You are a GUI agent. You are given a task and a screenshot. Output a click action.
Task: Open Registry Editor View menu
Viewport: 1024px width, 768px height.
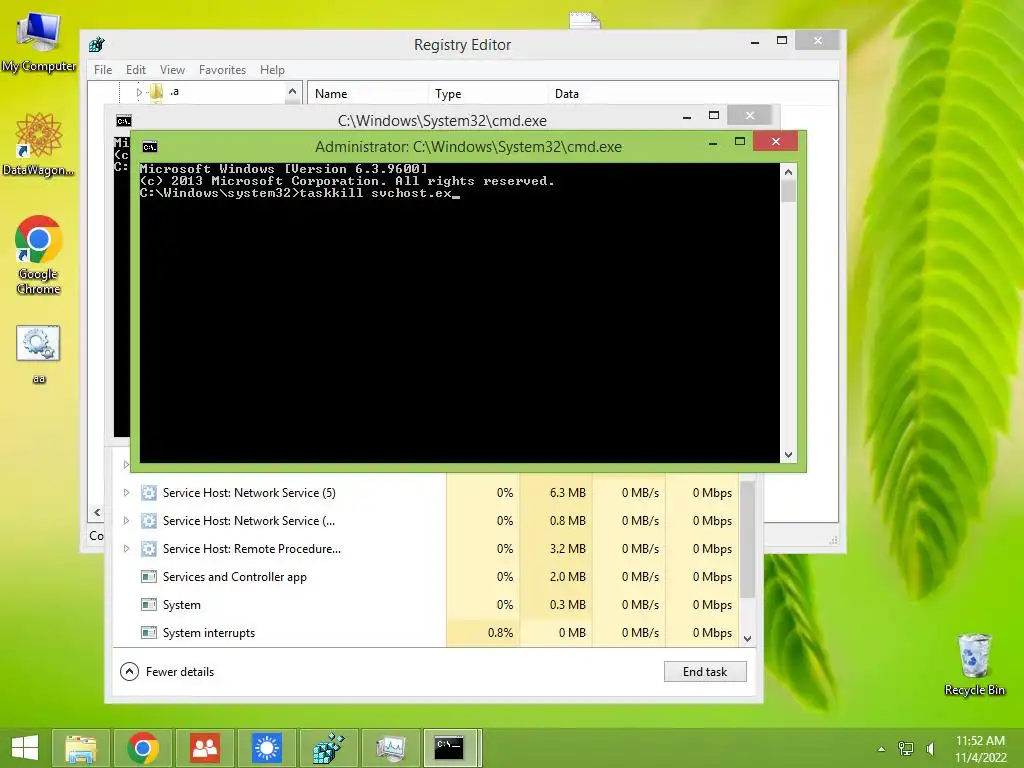pyautogui.click(x=172, y=70)
